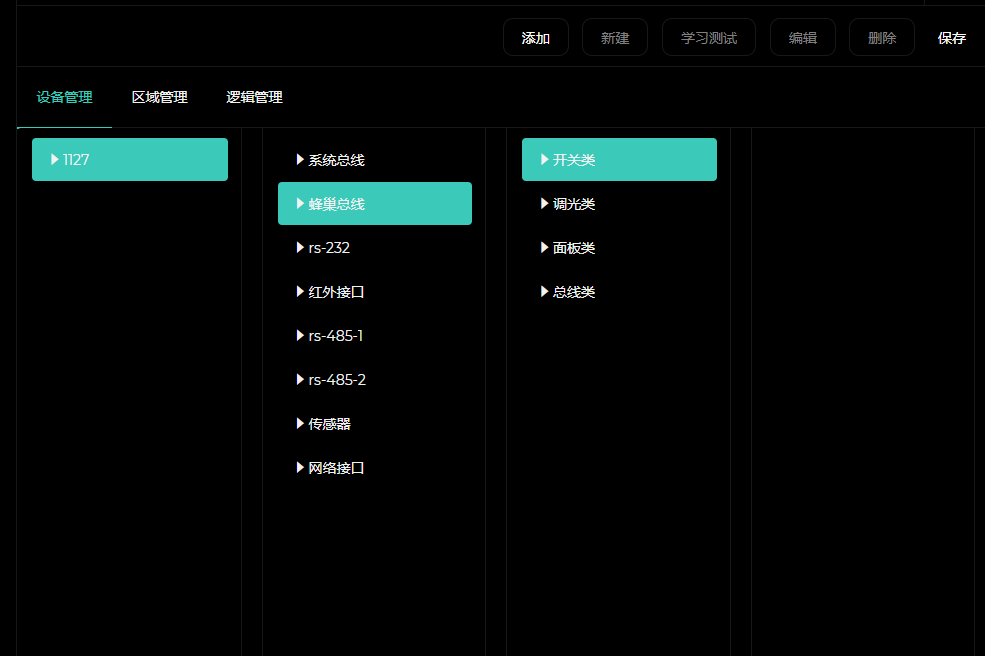The width and height of the screenshot is (985, 656).
Task: Select the 设备管理 tab
Action: coord(64,98)
